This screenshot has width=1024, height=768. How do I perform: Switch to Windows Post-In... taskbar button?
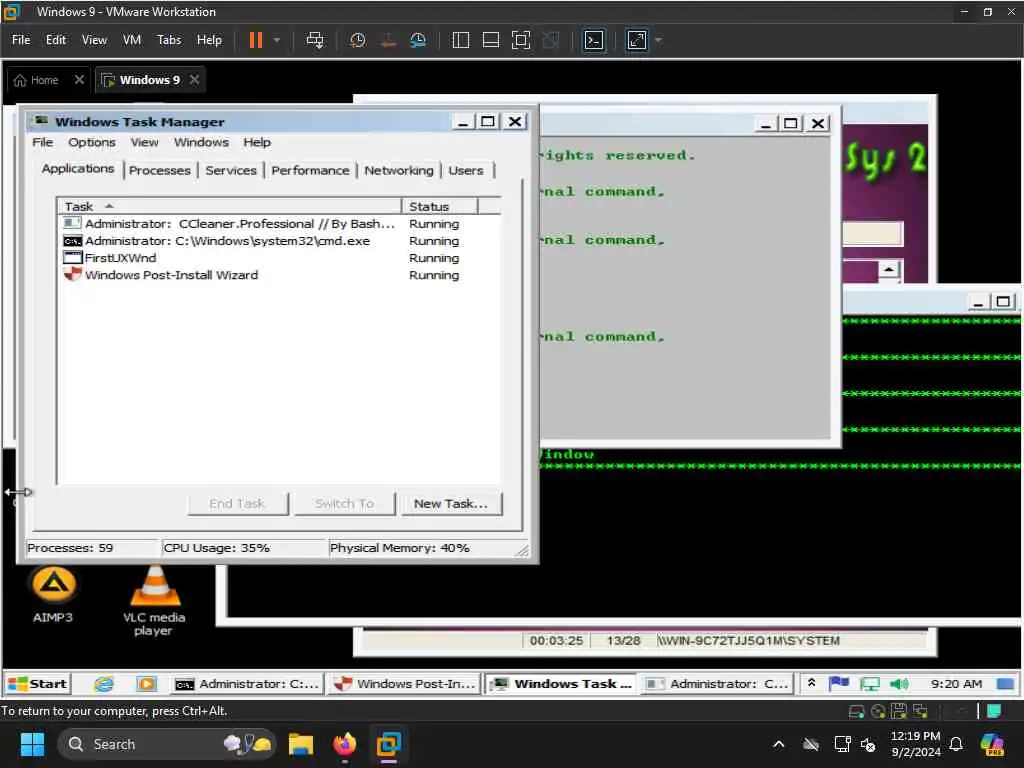click(405, 684)
